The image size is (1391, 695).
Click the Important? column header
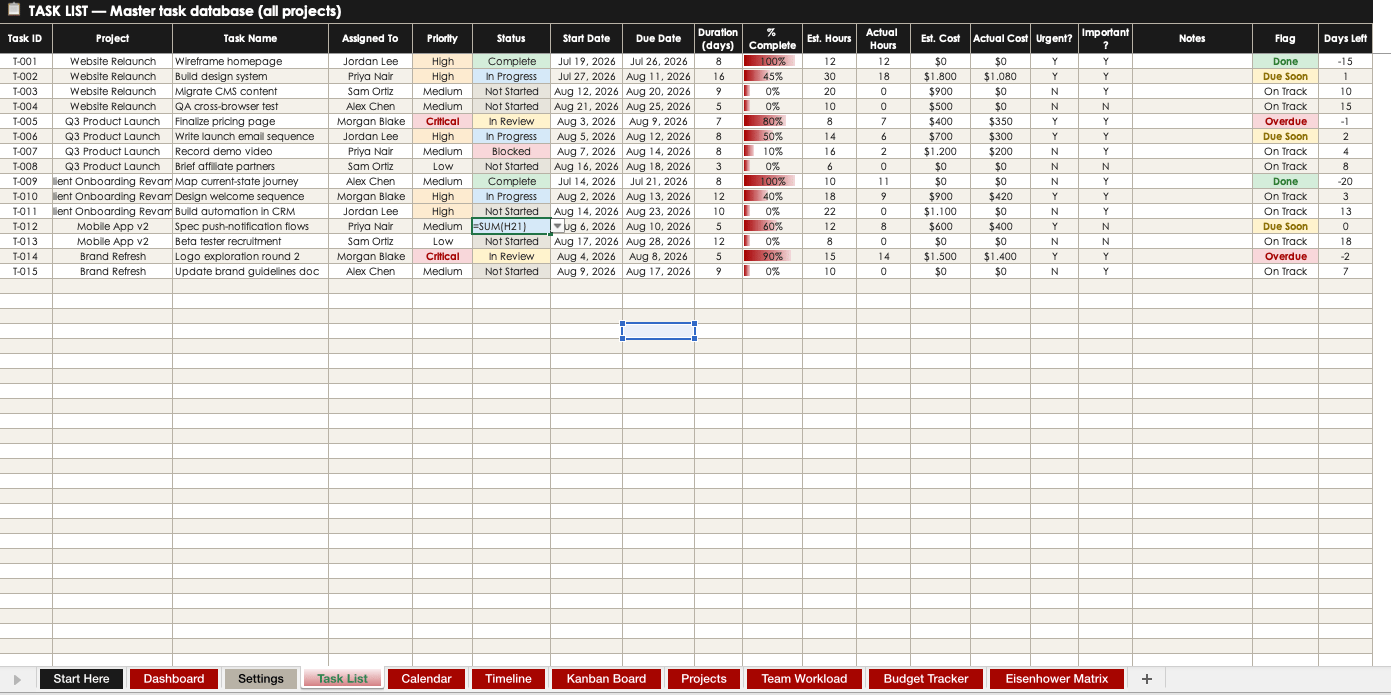click(x=1105, y=38)
